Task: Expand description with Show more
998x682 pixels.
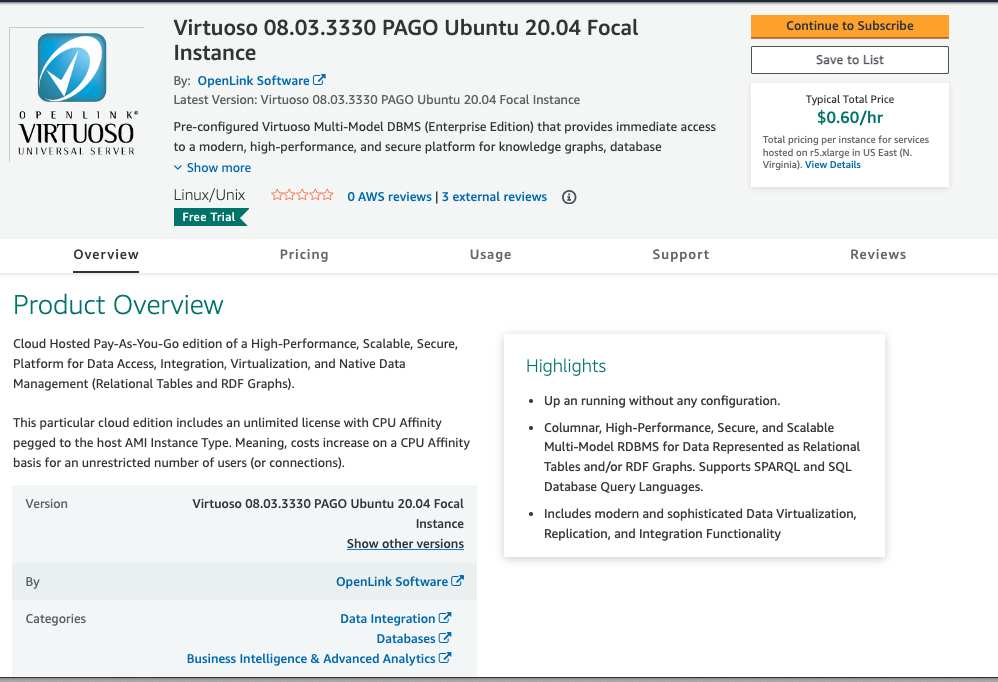Action: (x=213, y=168)
